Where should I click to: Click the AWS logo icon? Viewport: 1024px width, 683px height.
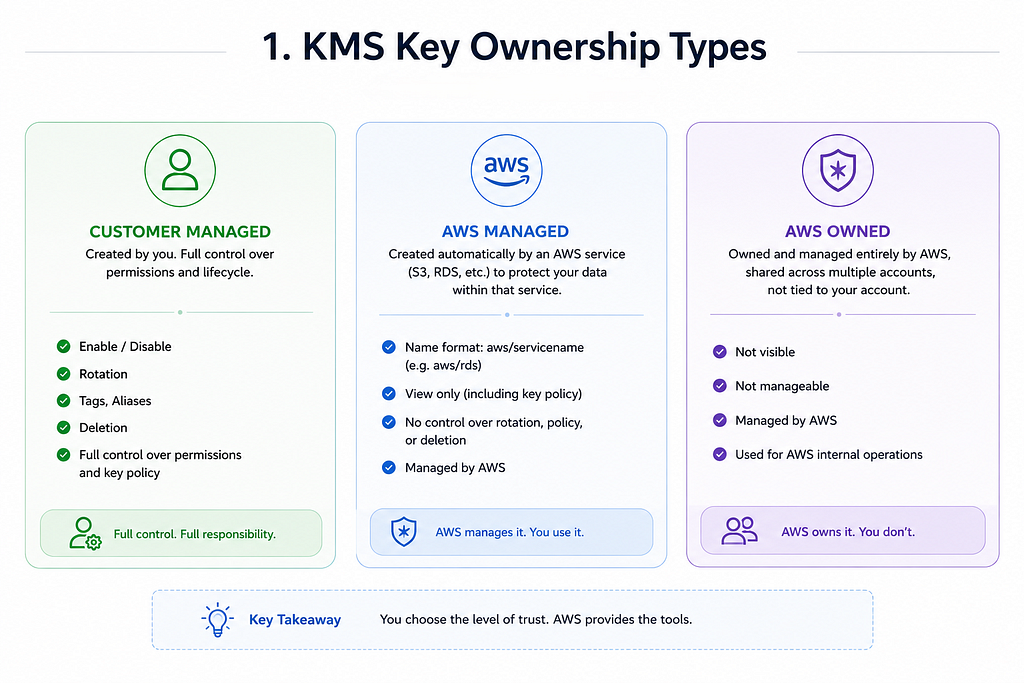pyautogui.click(x=506, y=170)
